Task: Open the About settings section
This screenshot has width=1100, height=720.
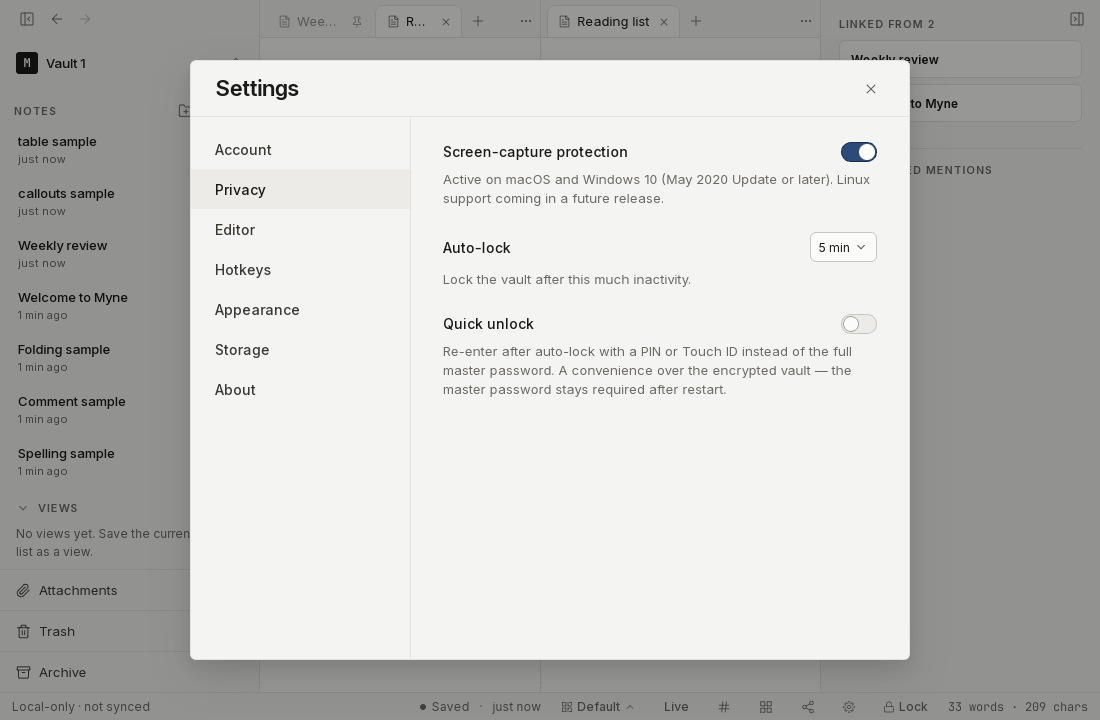Action: pyautogui.click(x=300, y=389)
